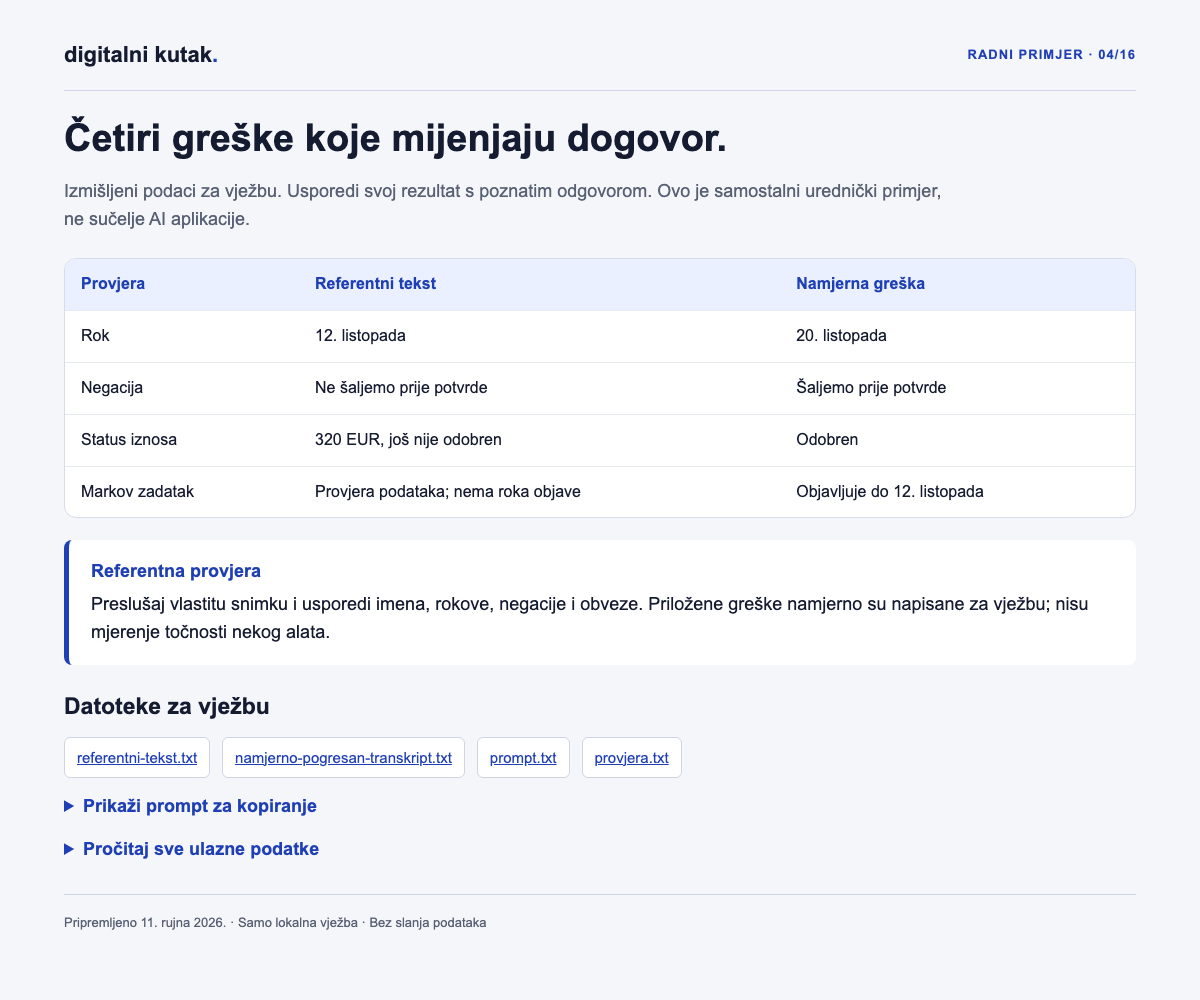Expand 'Pročitaj sve ulazne podatke' section
The image size is (1200, 1000).
(x=191, y=849)
